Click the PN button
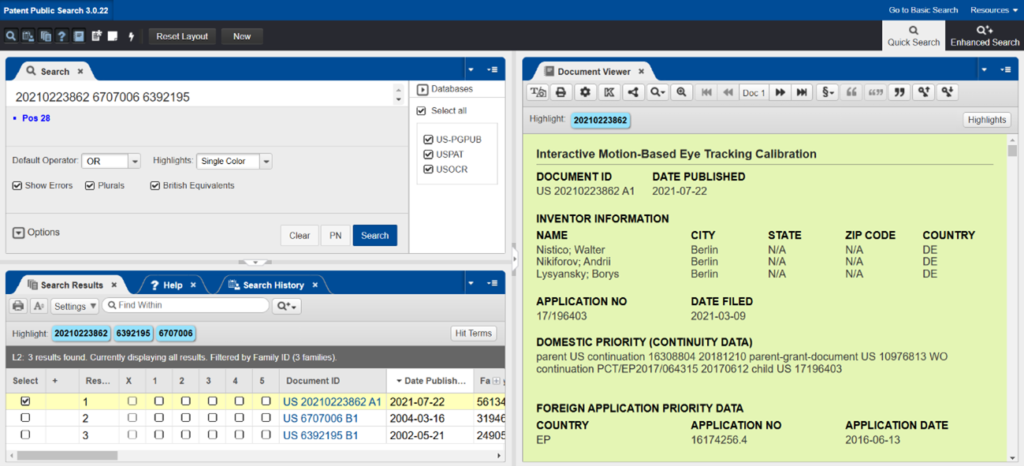 335,236
